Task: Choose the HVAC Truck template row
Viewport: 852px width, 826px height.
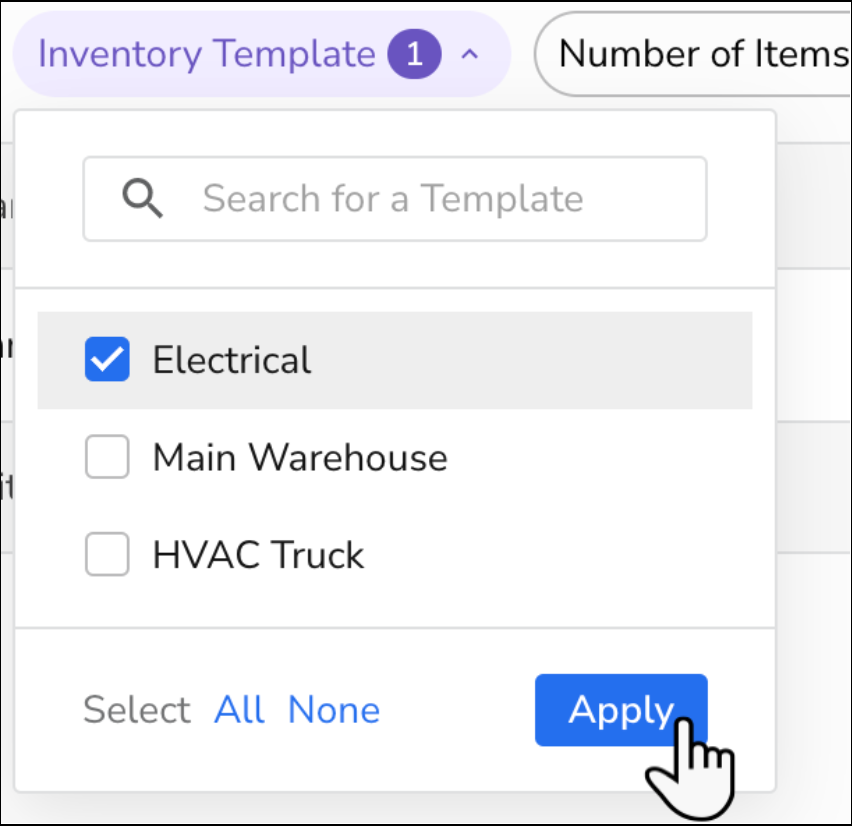Action: 258,555
